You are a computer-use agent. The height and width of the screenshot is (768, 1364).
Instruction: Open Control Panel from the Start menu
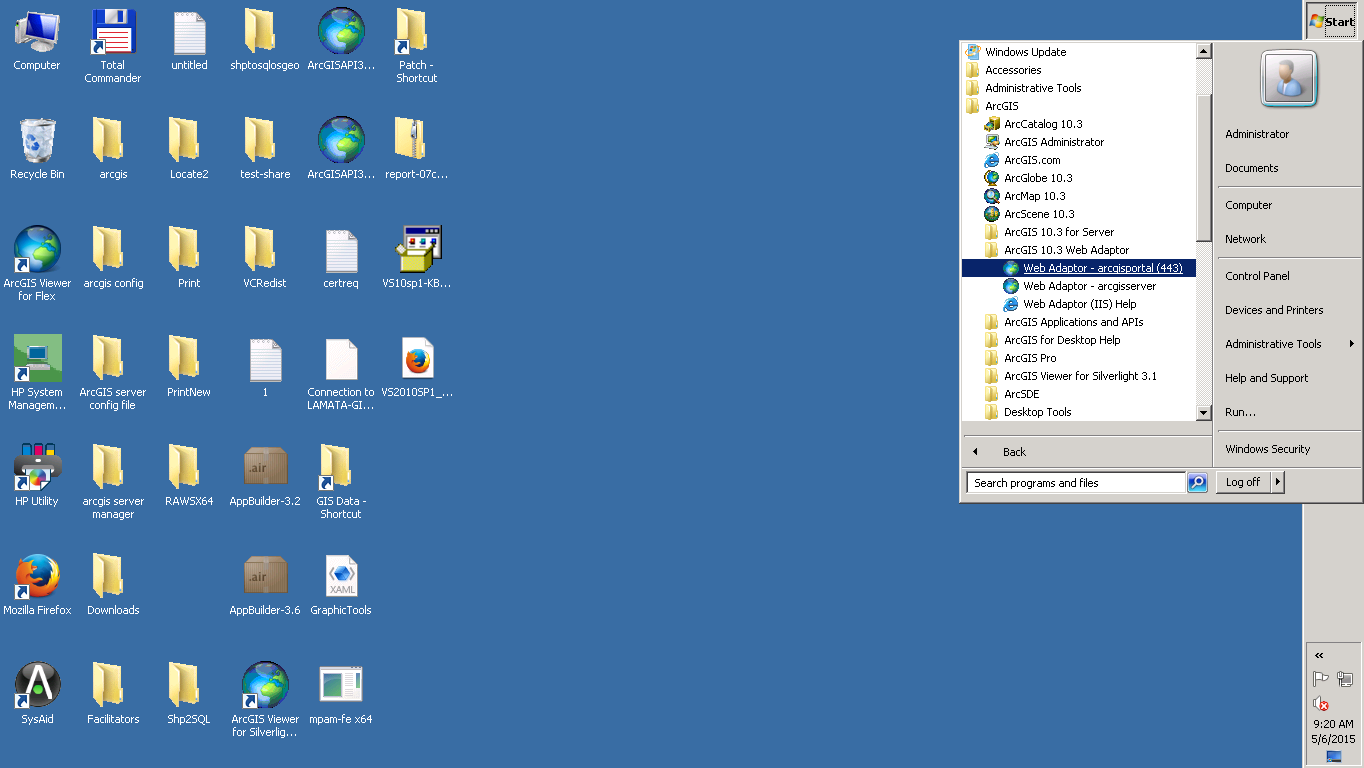(1257, 276)
